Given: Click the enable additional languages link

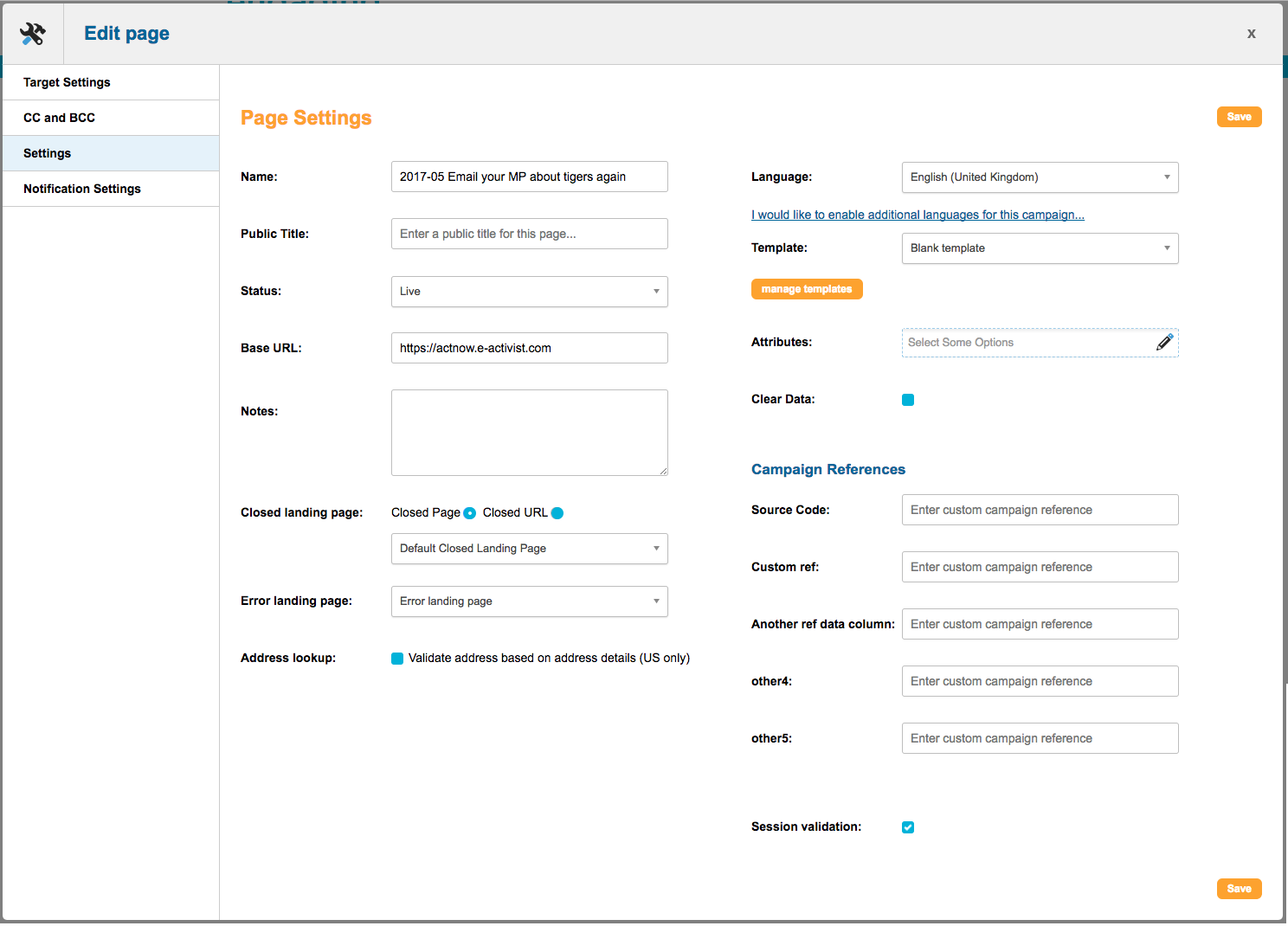Looking at the screenshot, I should (x=918, y=215).
